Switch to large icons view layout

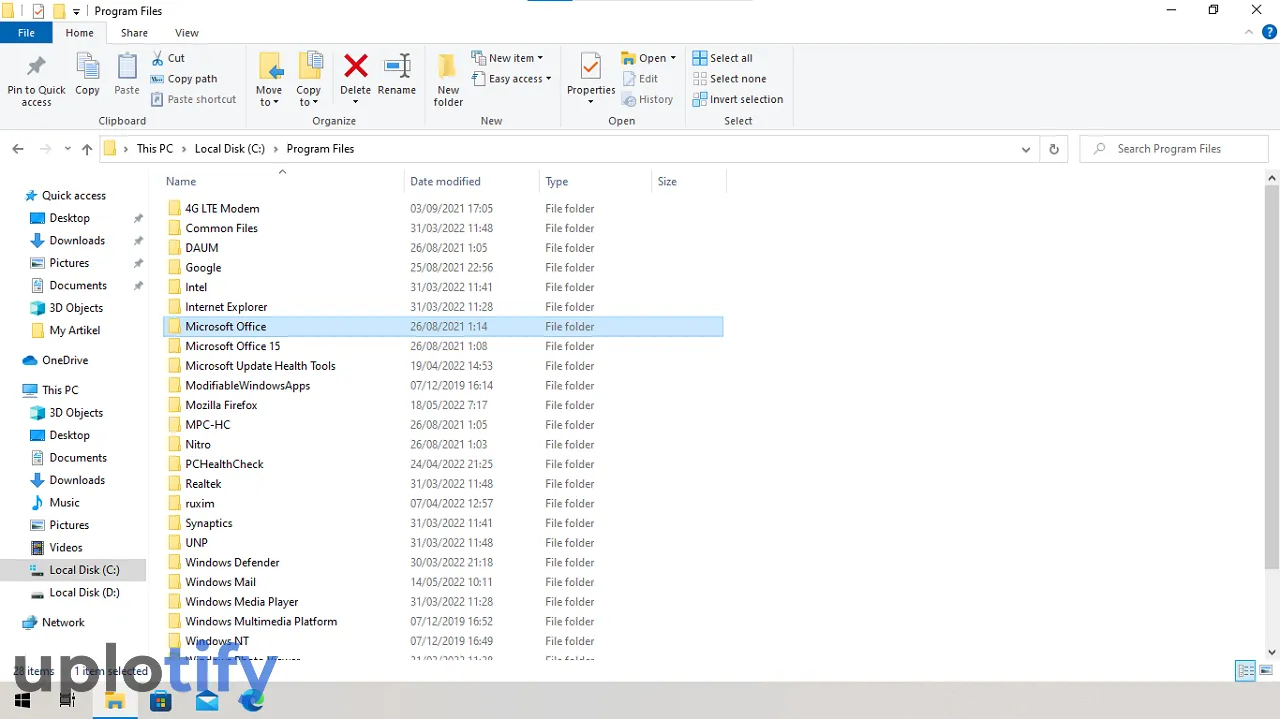coord(1266,671)
